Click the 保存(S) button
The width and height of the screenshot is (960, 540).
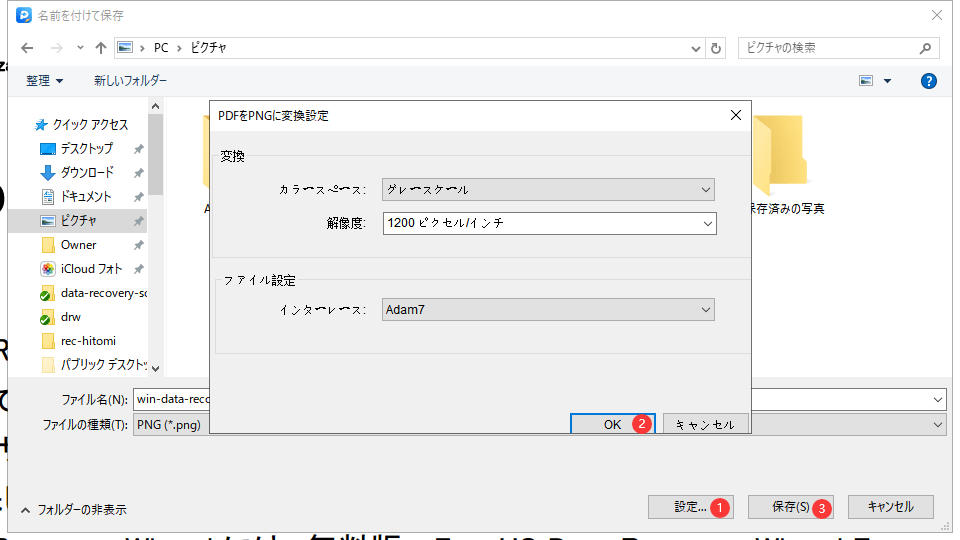790,507
